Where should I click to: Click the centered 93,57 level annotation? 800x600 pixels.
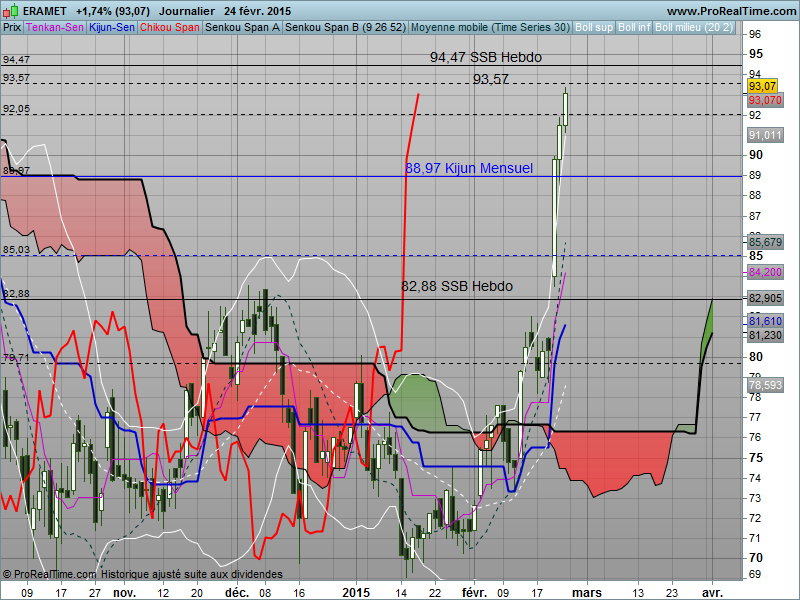pyautogui.click(x=490, y=79)
